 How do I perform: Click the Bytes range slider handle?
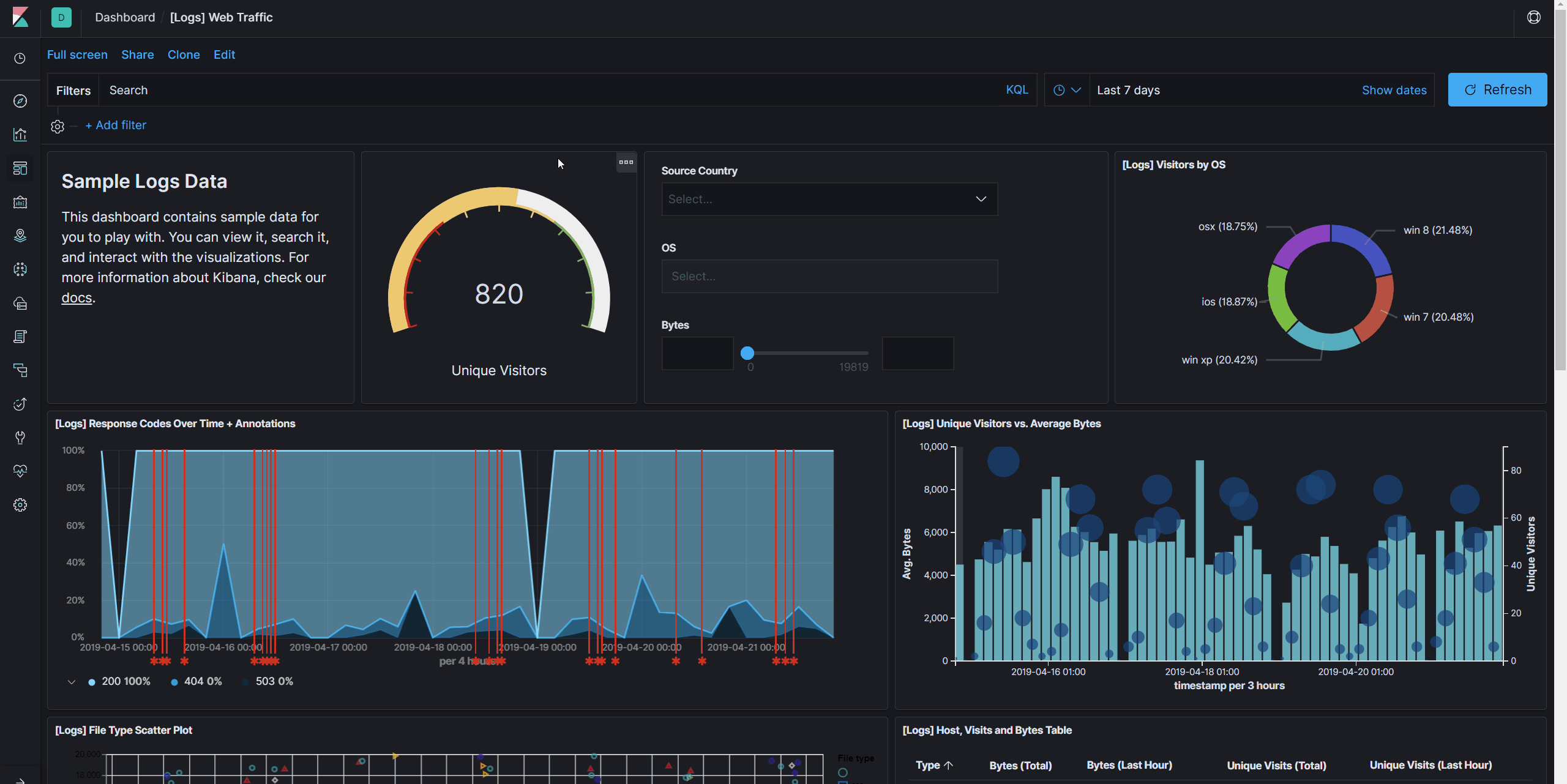pos(747,353)
